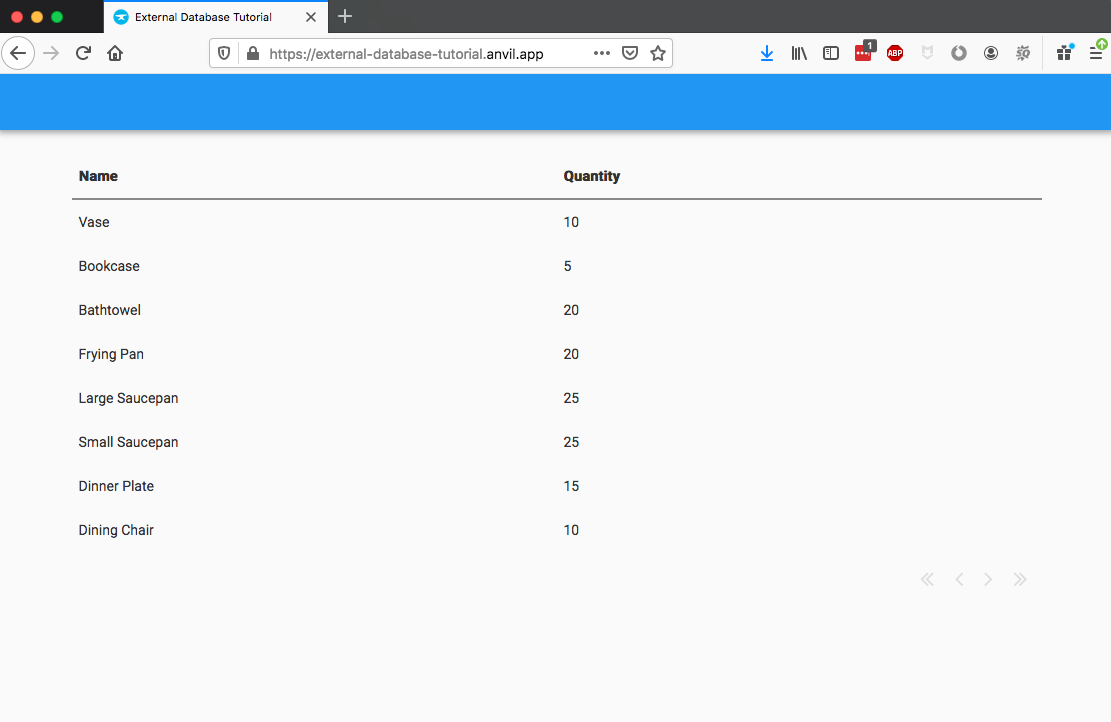The height and width of the screenshot is (722, 1111).
Task: Toggle the sidebar view icon
Action: click(831, 54)
